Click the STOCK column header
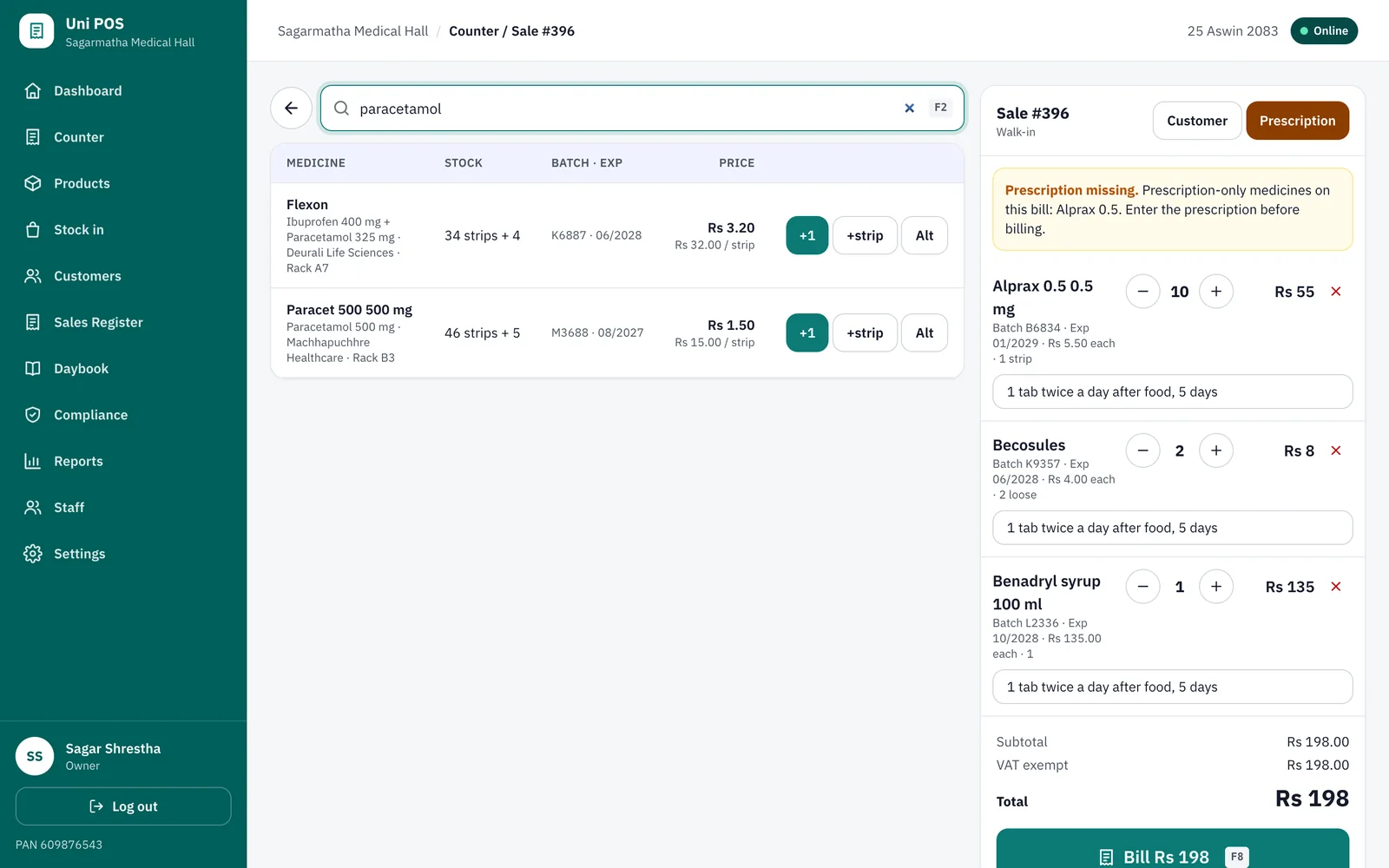 464,163
